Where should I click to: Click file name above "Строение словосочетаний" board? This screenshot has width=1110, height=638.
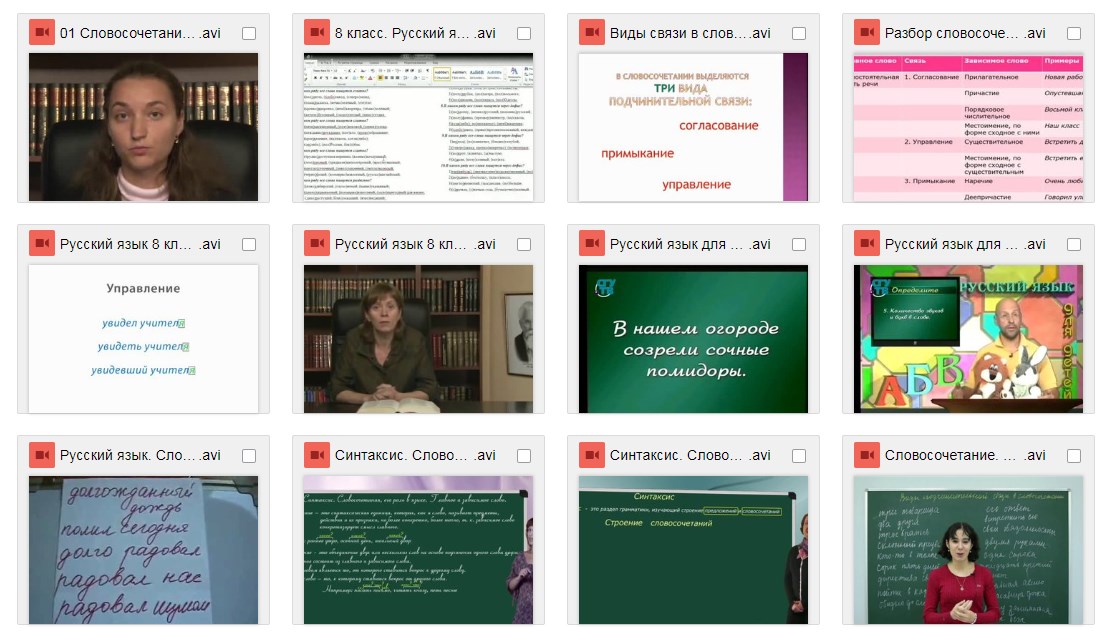click(x=690, y=455)
